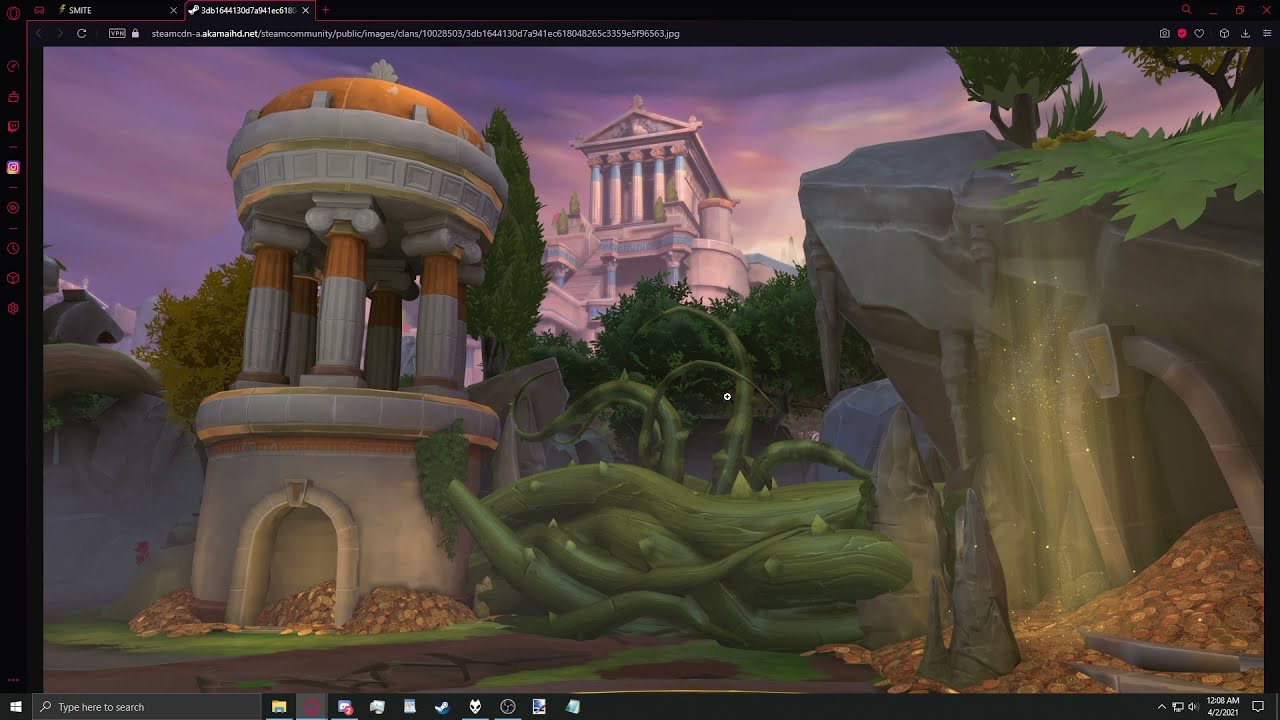
Task: Open Twitch panel in sidebar
Action: click(x=13, y=127)
